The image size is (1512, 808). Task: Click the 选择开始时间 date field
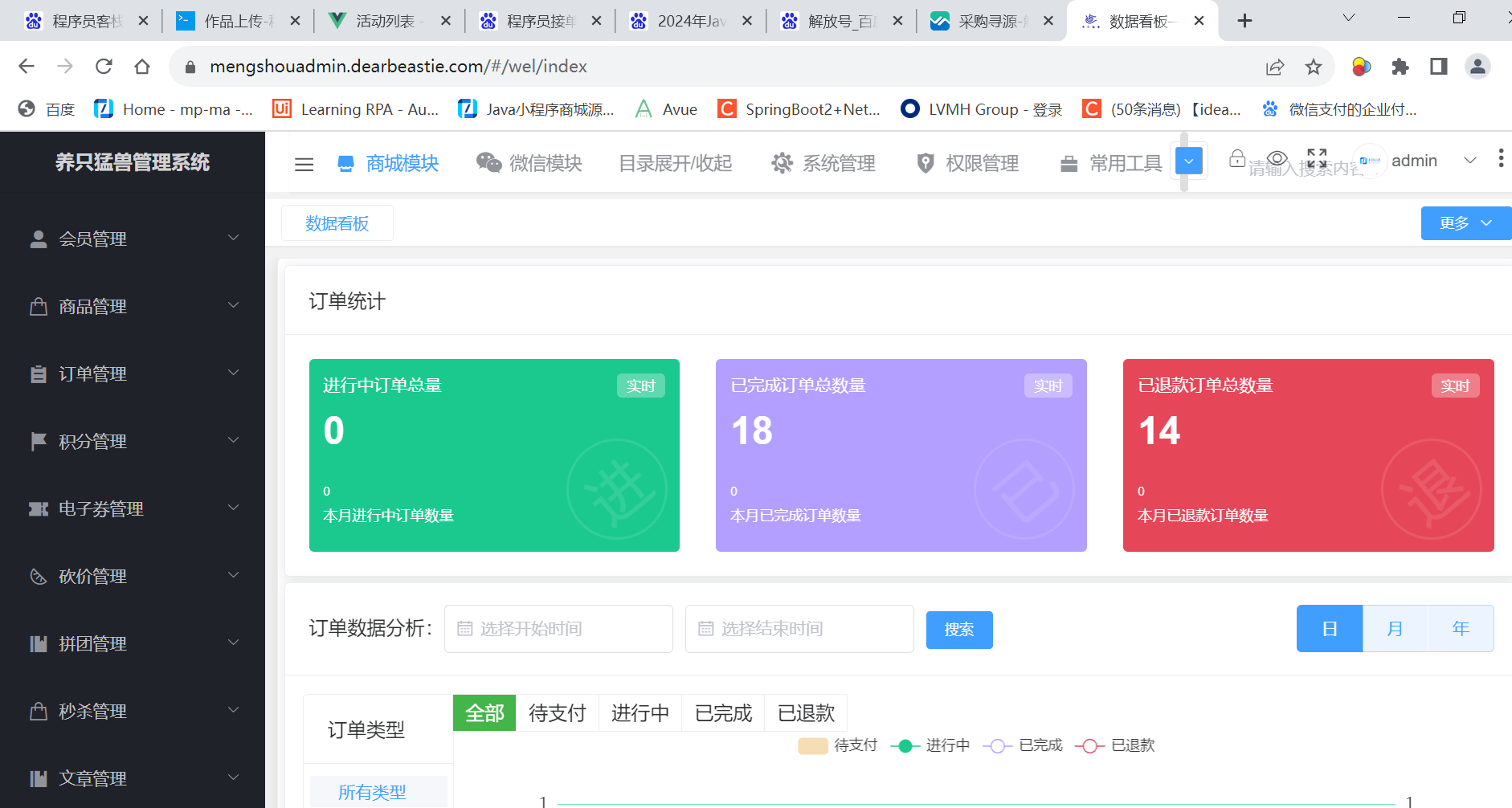tap(558, 629)
